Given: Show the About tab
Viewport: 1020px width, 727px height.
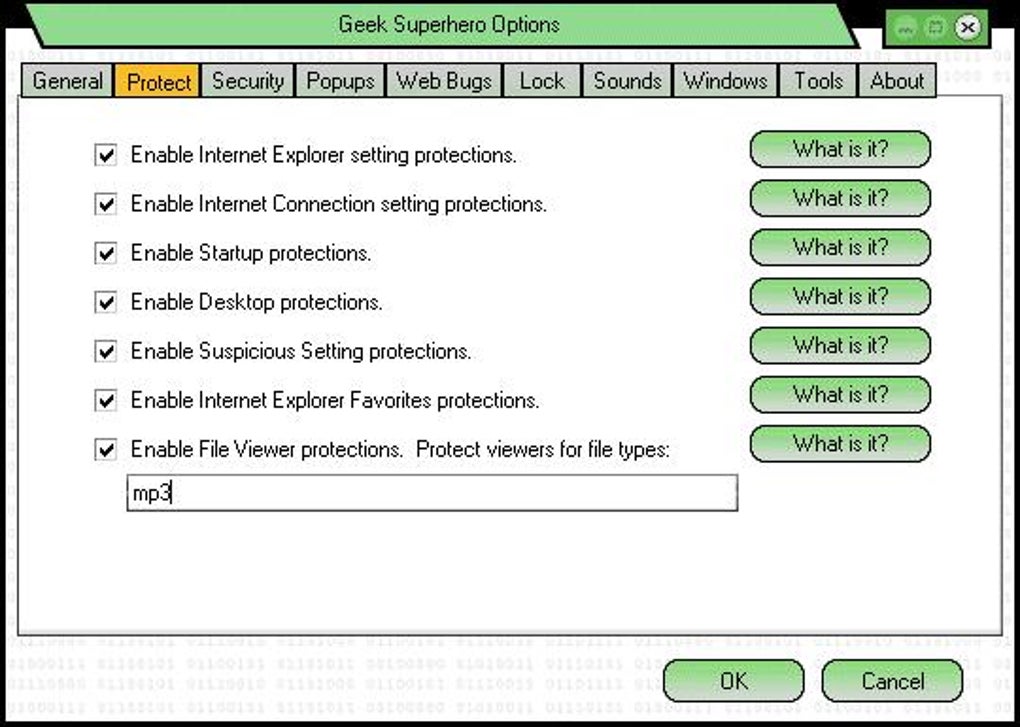Looking at the screenshot, I should click(x=897, y=81).
